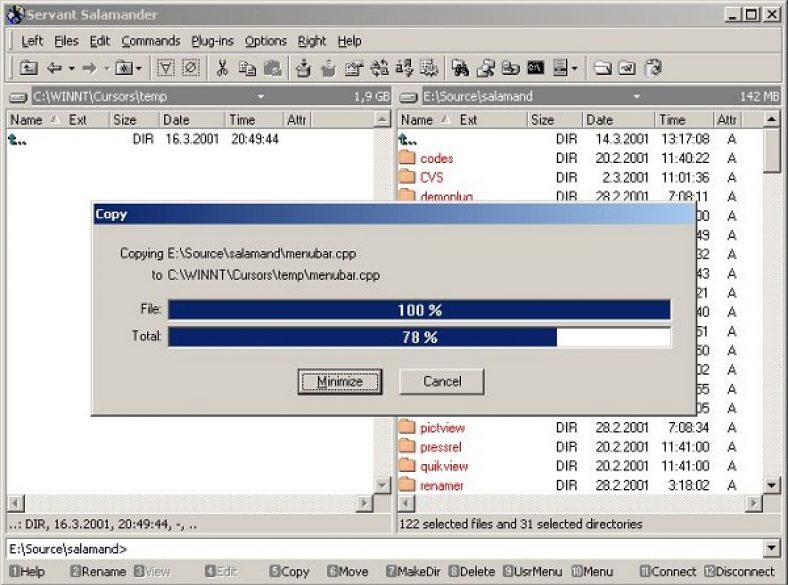This screenshot has height=585, width=788.
Task: Click the Back arrow toolbar icon
Action: pyautogui.click(x=54, y=68)
